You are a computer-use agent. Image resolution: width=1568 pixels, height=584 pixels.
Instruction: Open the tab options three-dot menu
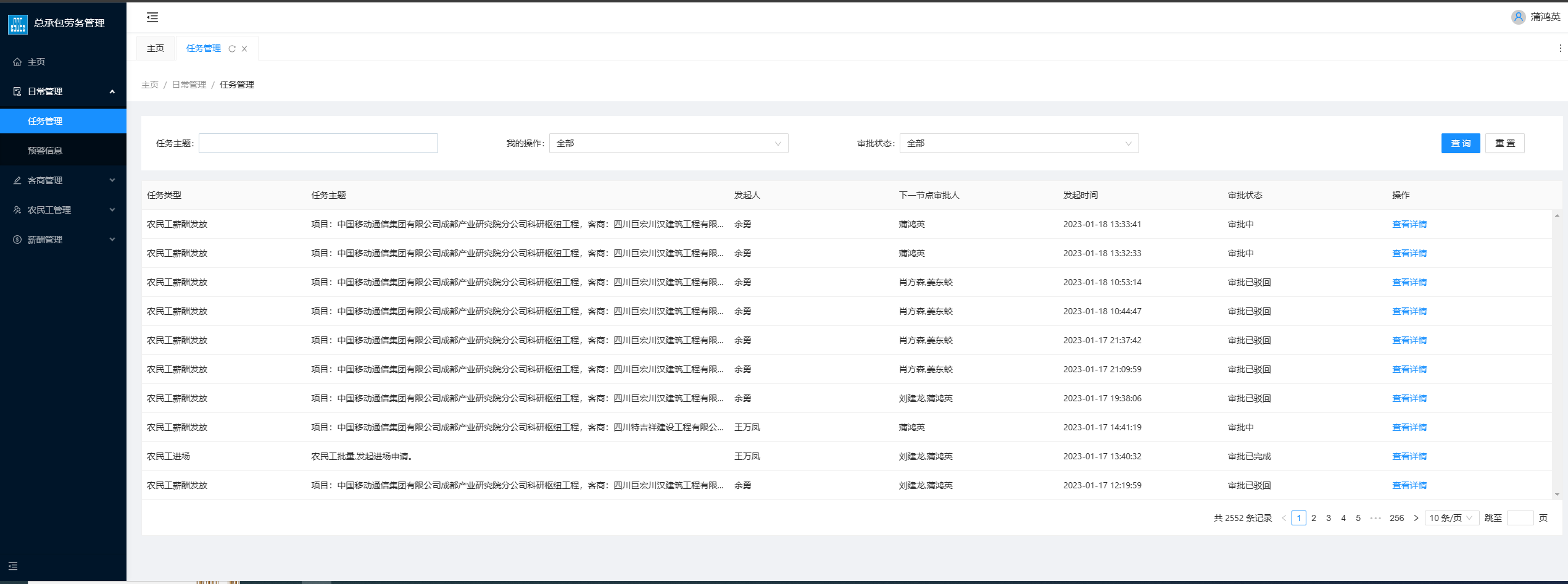[x=1560, y=48]
